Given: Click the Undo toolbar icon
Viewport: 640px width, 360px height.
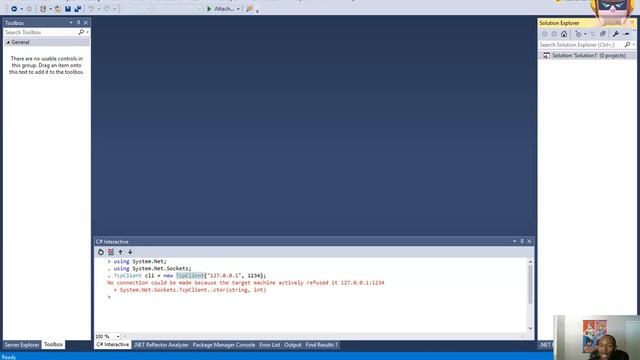Looking at the screenshot, I should [91, 9].
